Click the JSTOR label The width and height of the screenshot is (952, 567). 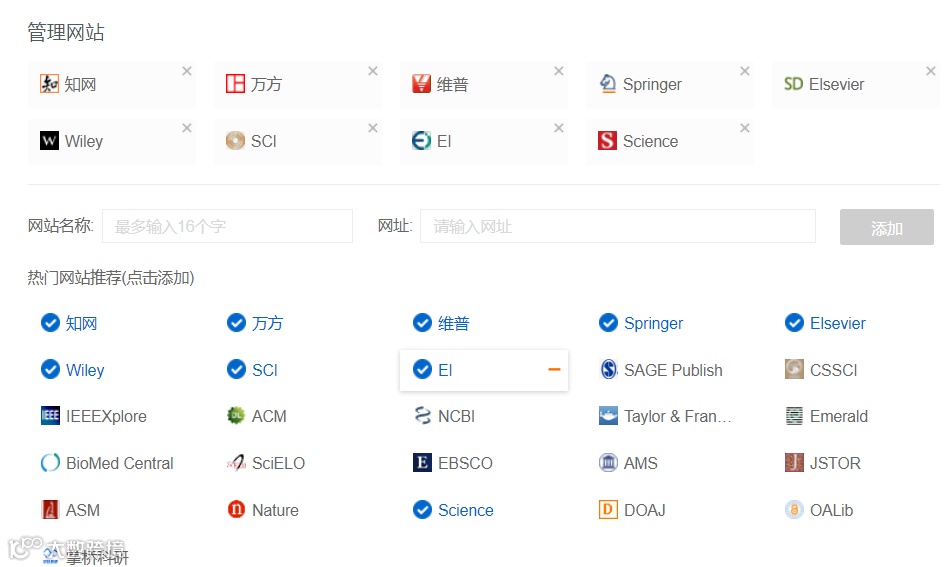coord(835,463)
